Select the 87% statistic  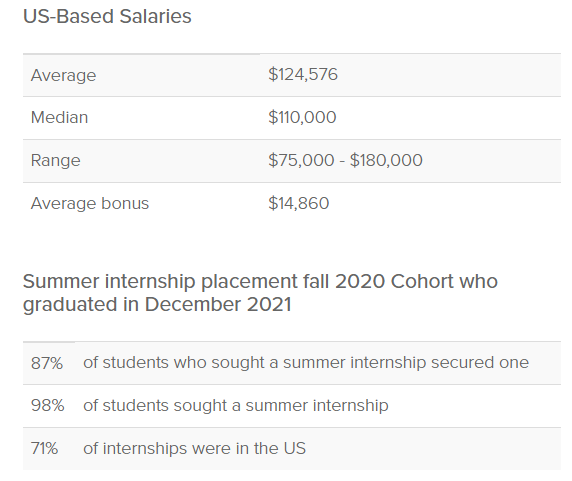click(x=47, y=363)
